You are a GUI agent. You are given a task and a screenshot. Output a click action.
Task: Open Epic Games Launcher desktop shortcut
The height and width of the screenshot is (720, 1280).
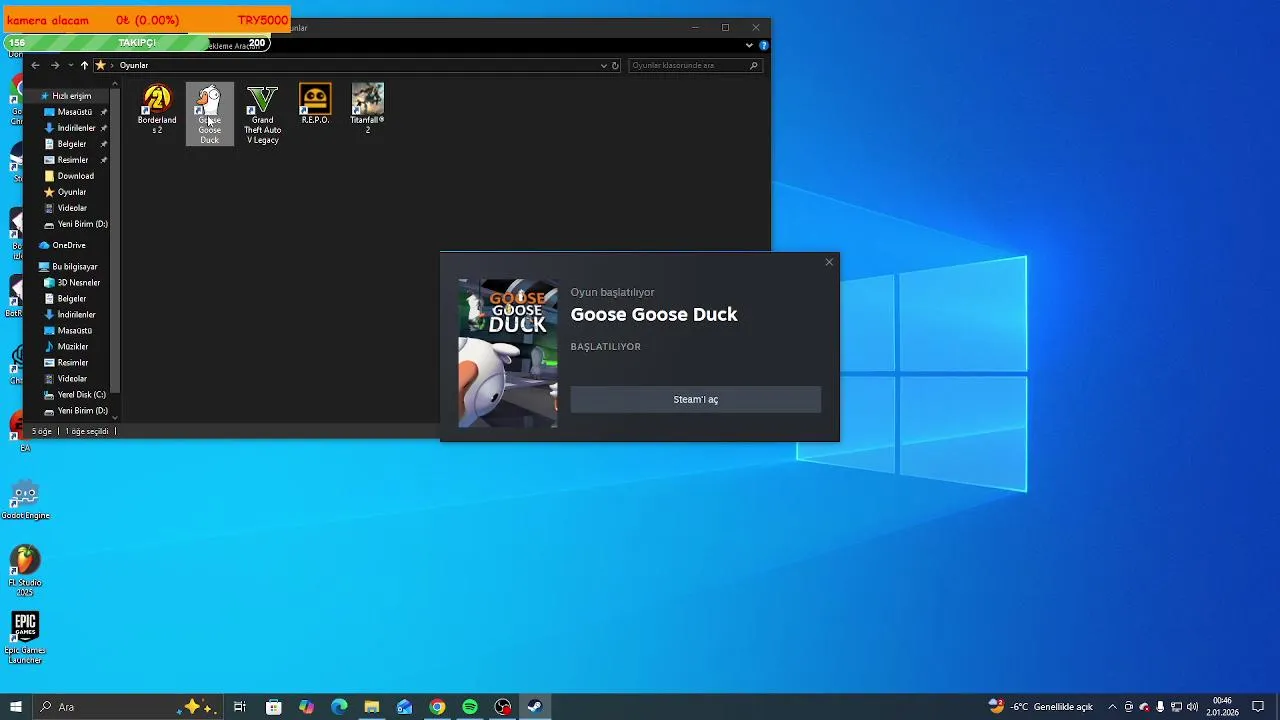pyautogui.click(x=25, y=638)
